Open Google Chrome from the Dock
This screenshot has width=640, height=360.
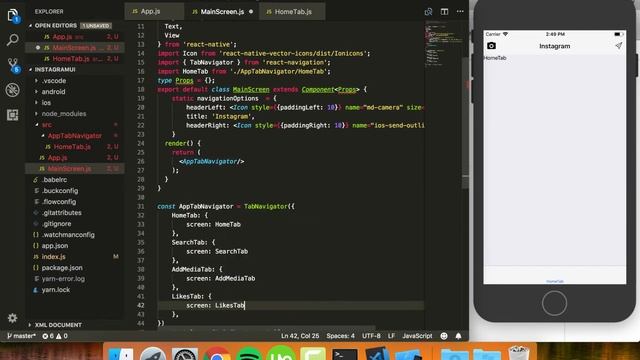(x=216, y=354)
